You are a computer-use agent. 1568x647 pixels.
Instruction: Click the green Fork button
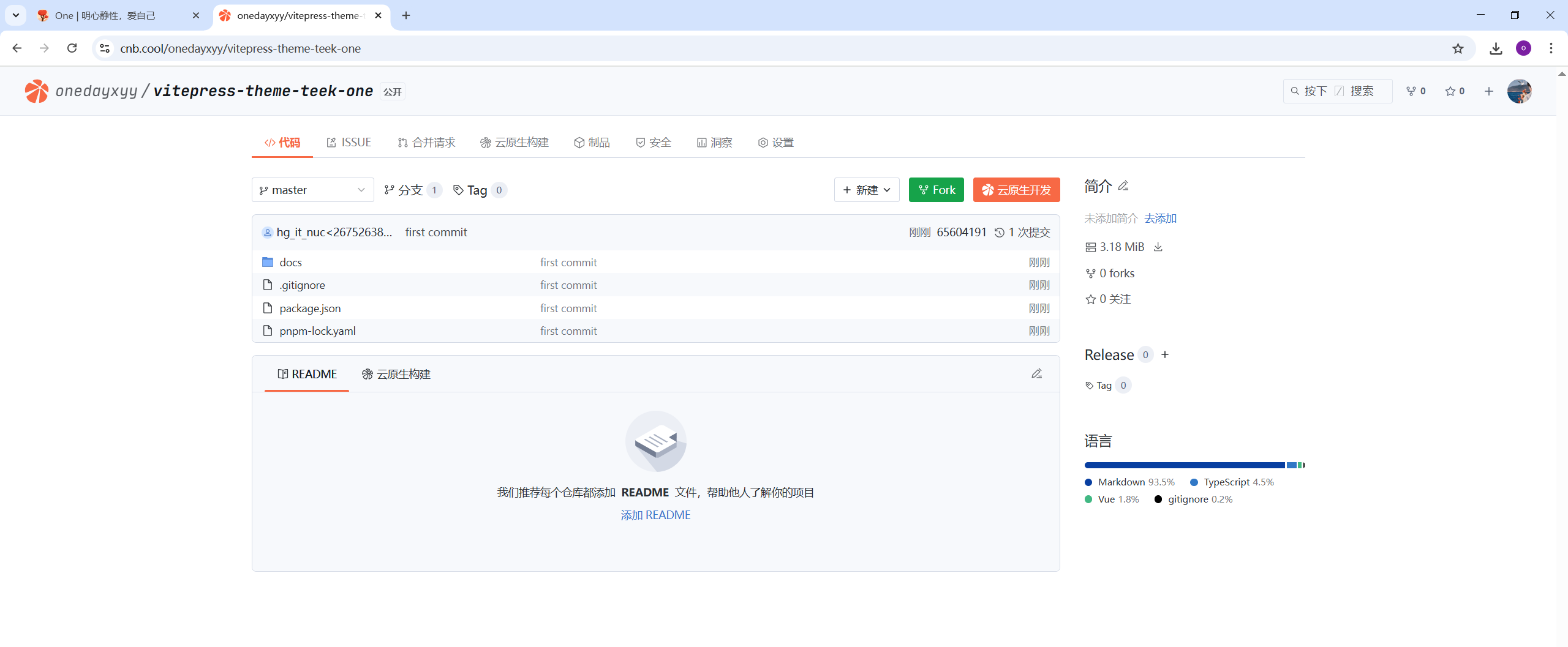tap(936, 190)
